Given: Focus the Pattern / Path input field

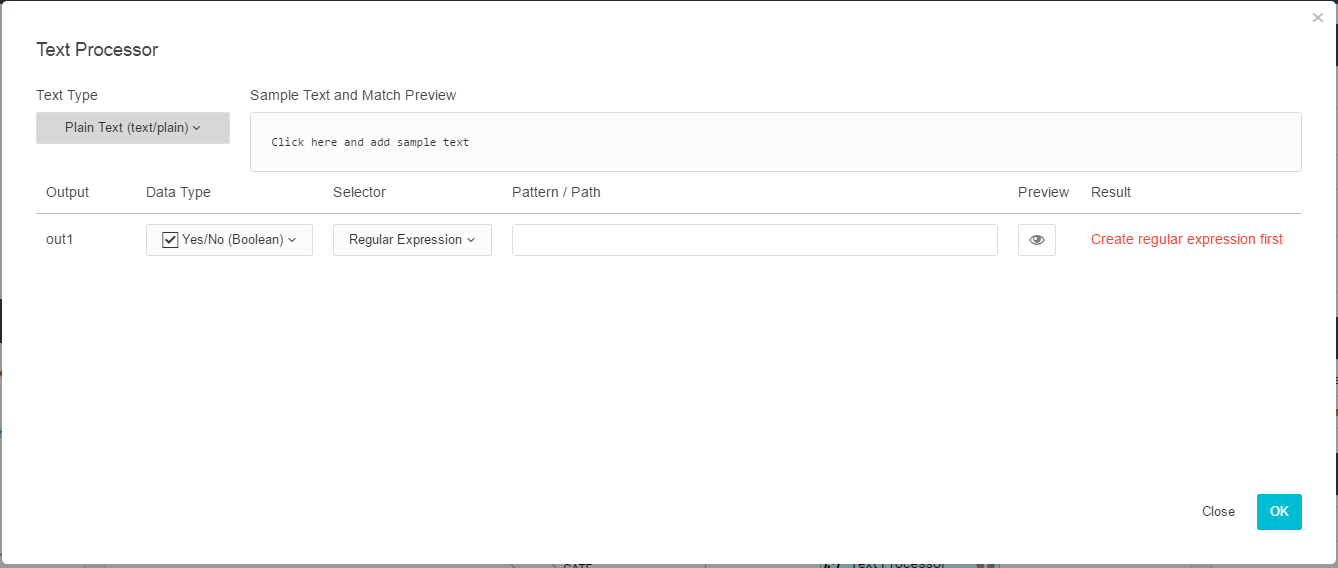Looking at the screenshot, I should click(754, 240).
